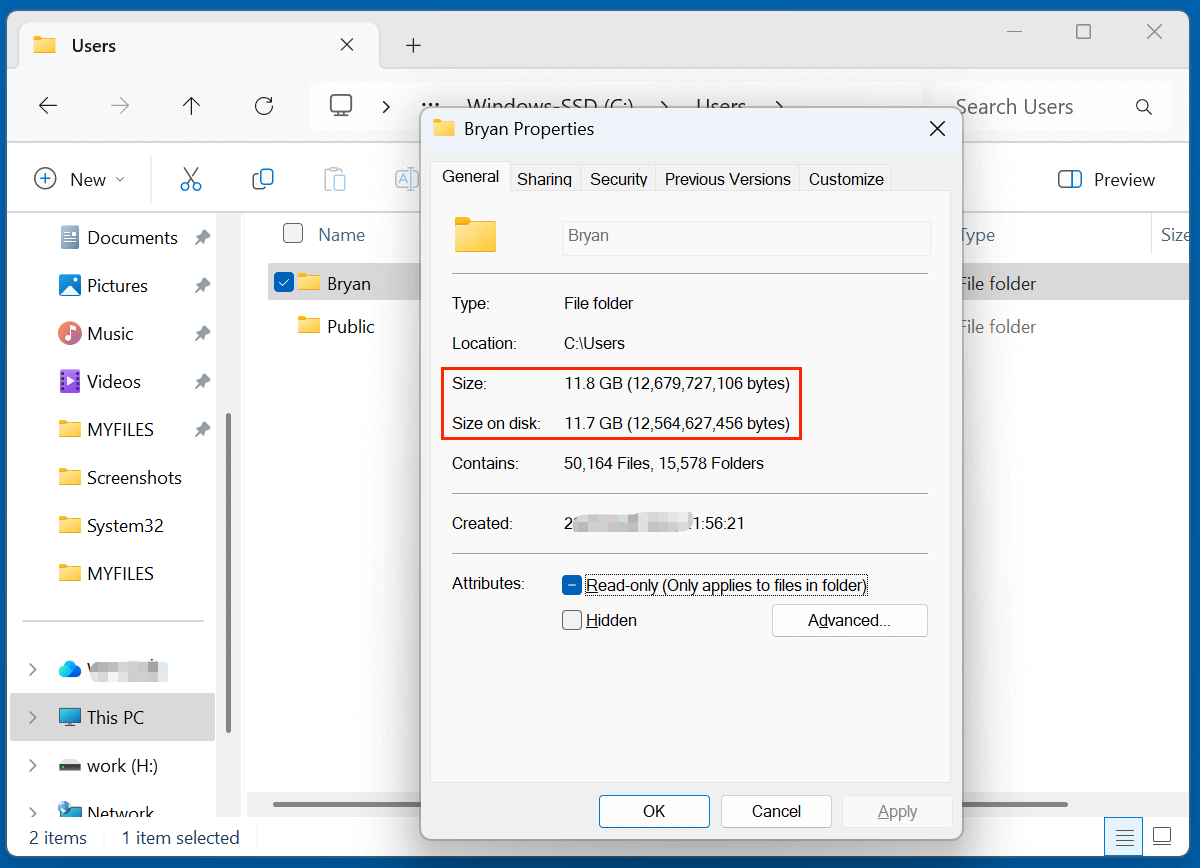Switch to the Security tab
This screenshot has height=868, width=1200.
618,179
